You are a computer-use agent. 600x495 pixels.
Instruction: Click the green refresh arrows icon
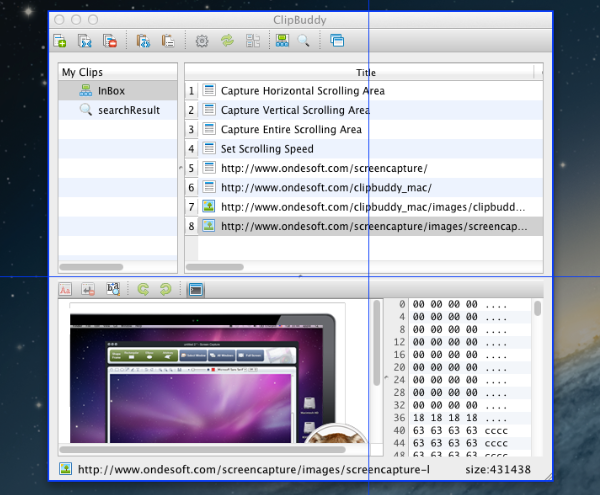click(227, 41)
